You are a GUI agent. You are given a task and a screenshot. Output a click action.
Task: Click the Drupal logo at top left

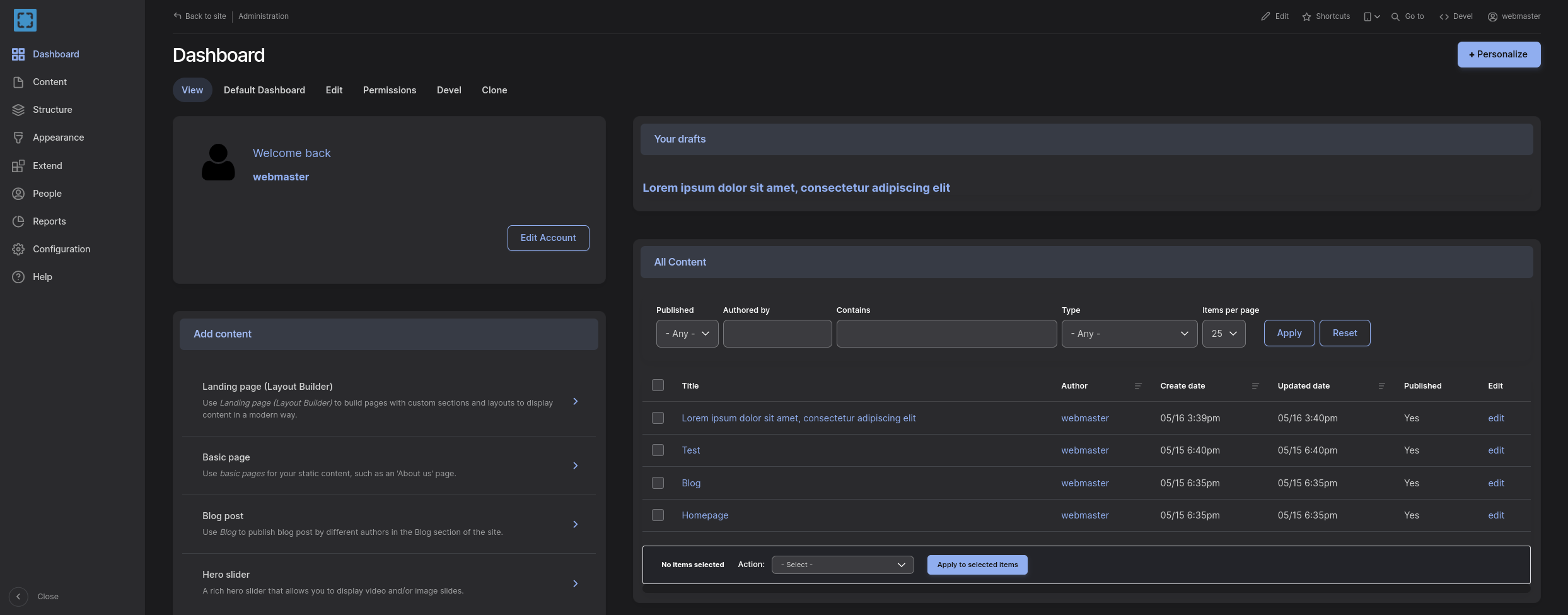25,20
